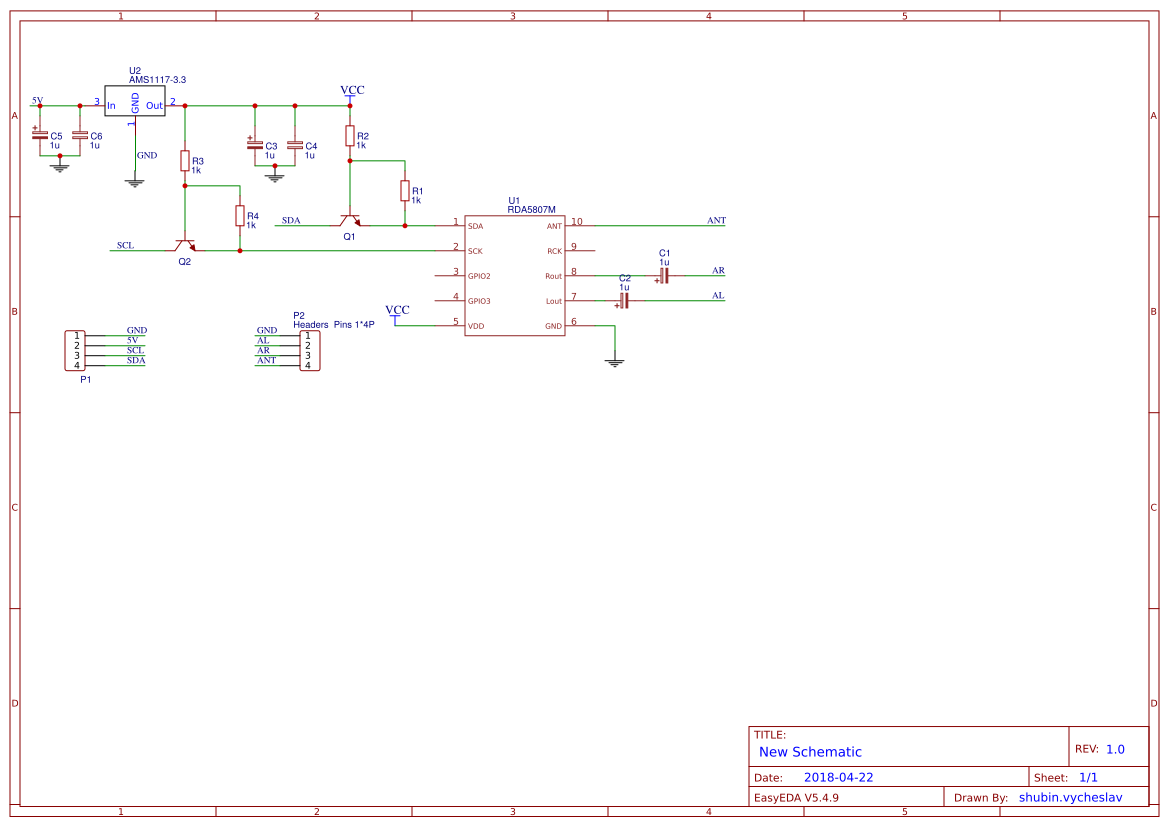1169x827 pixels.
Task: Click ground symbol below U1 GND pin
Action: click(x=615, y=361)
